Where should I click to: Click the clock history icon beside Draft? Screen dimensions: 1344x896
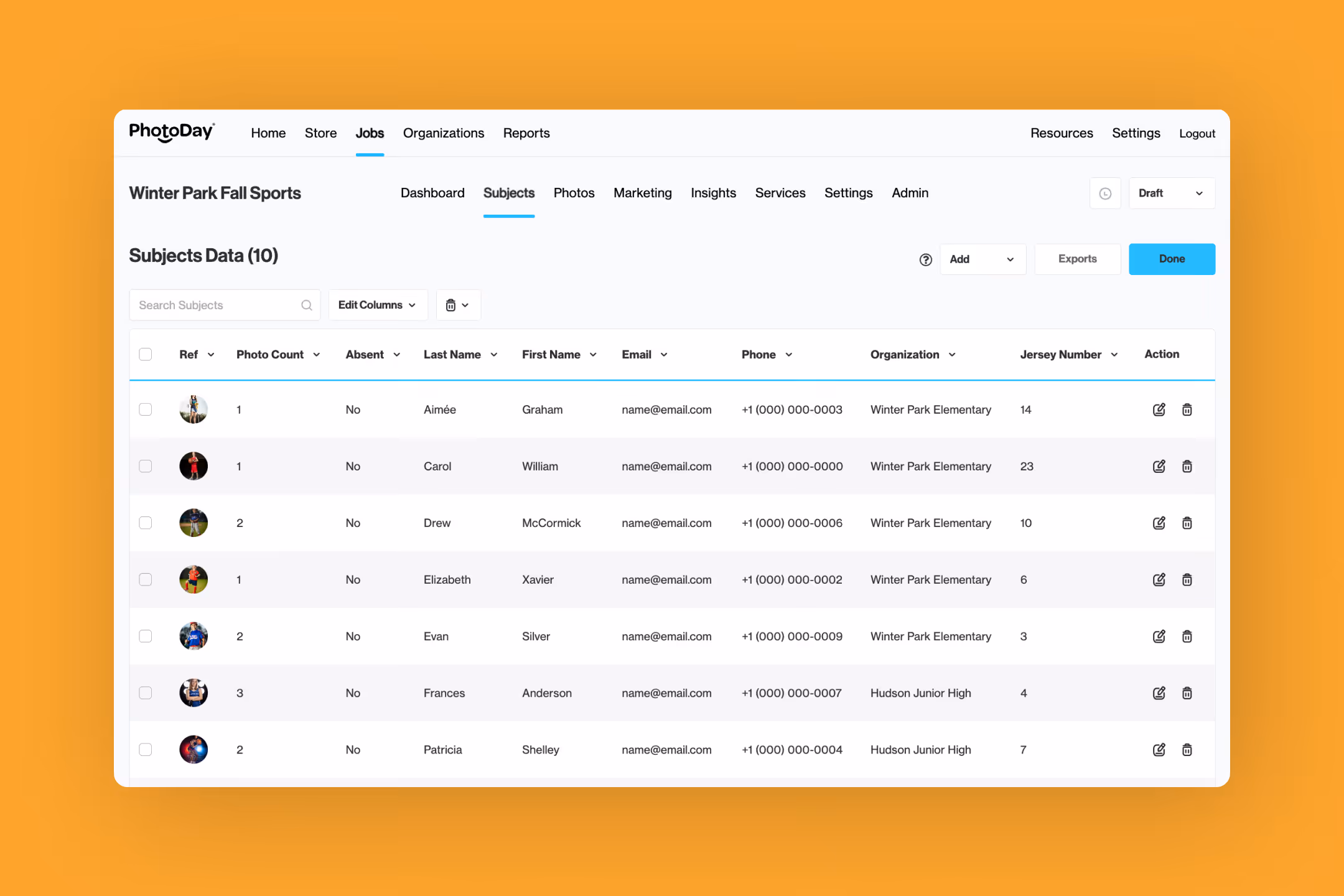(1105, 194)
